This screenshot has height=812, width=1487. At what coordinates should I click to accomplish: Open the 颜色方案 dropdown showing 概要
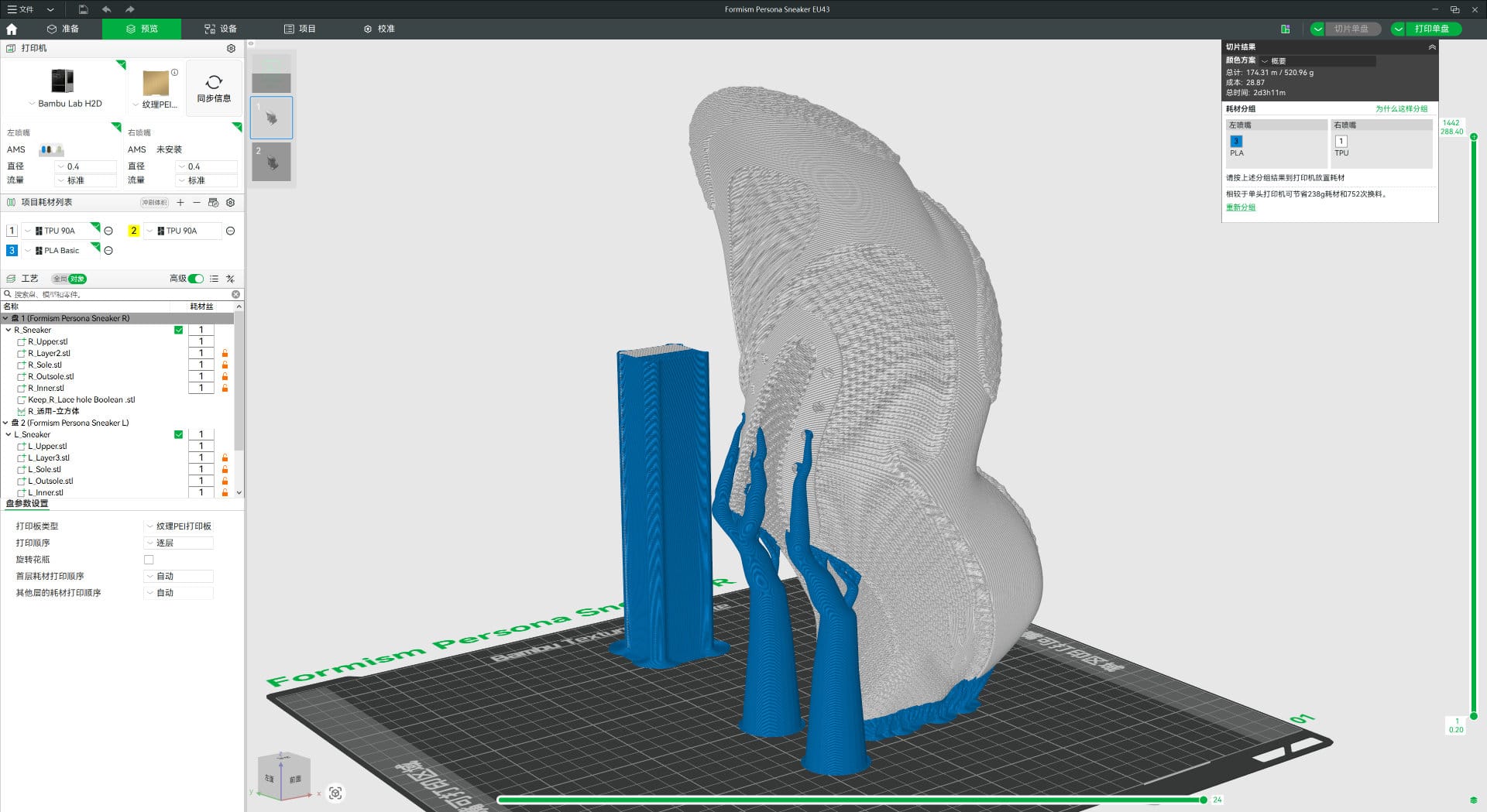[1317, 60]
